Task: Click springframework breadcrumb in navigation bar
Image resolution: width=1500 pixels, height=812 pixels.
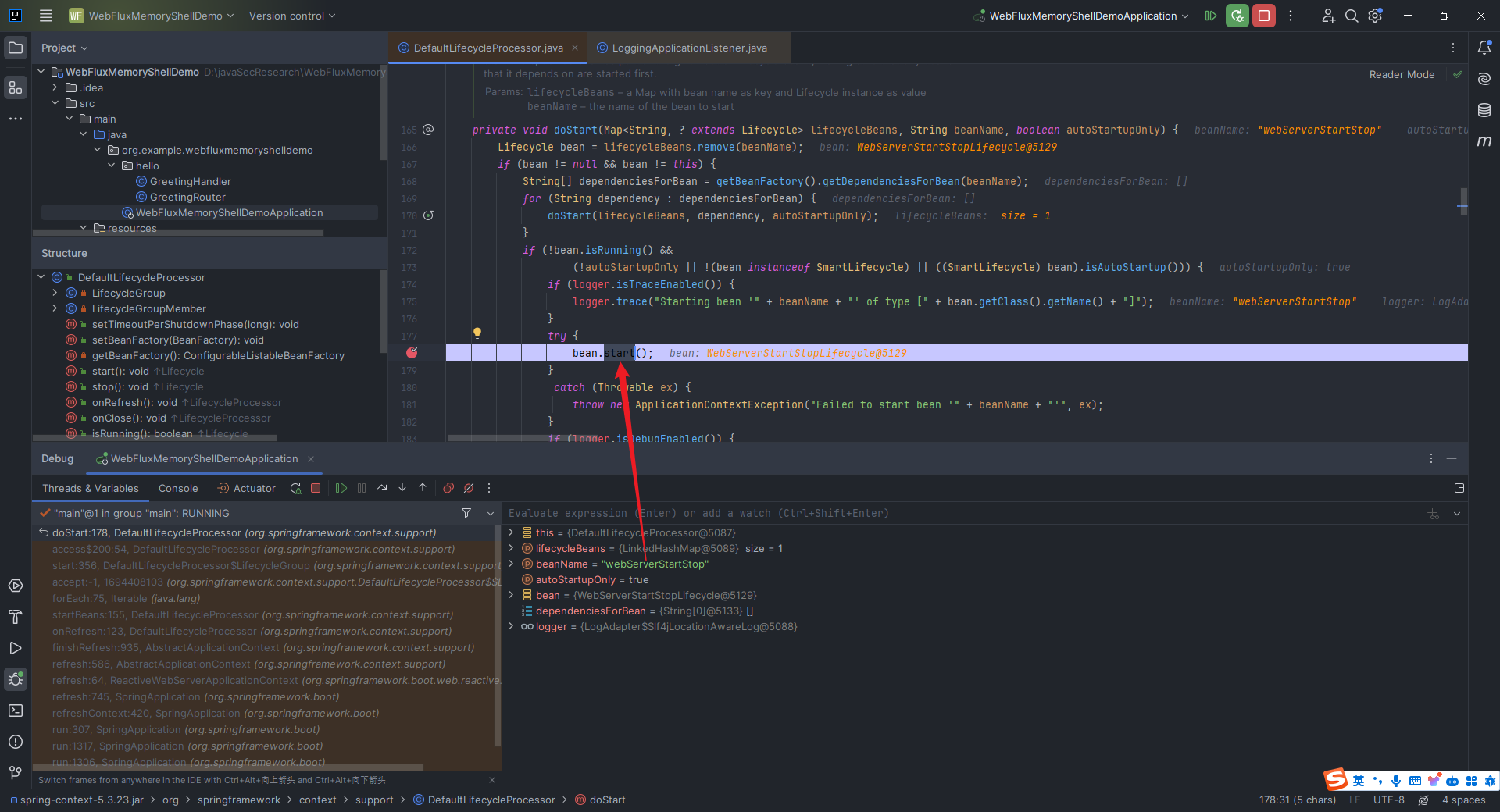Action: tap(238, 800)
